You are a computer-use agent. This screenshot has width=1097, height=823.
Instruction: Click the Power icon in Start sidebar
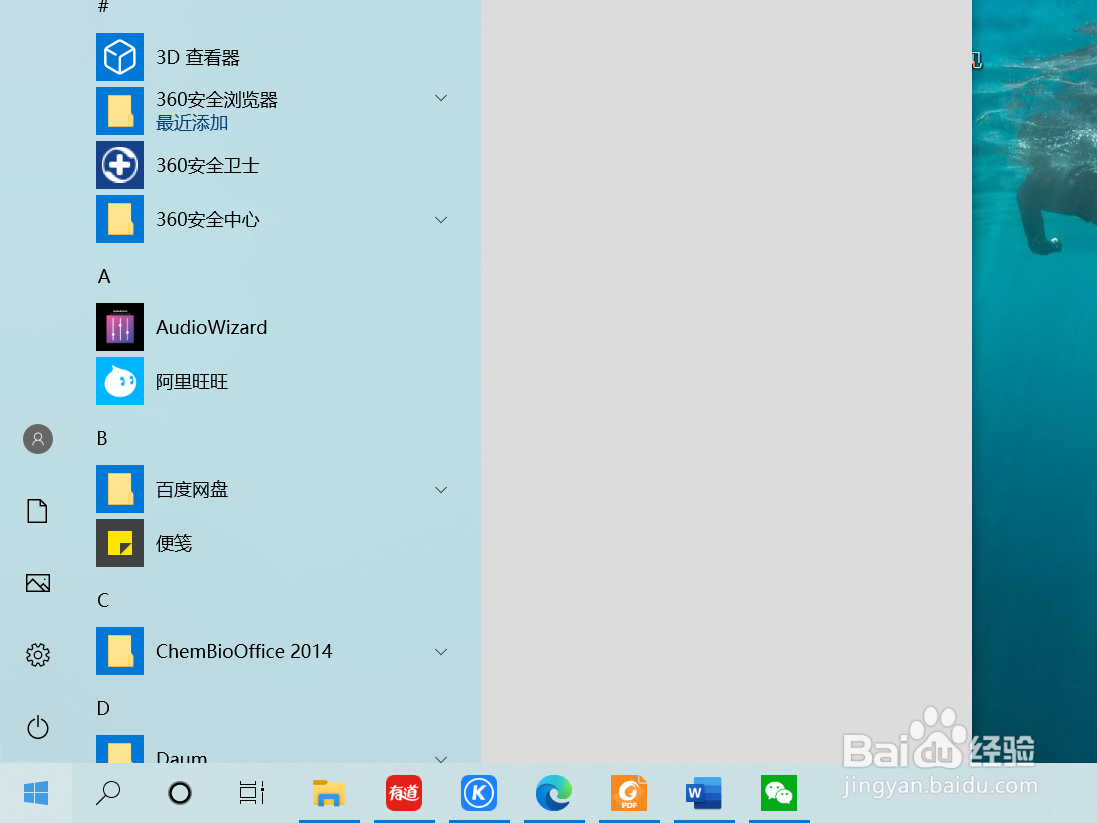(x=38, y=727)
